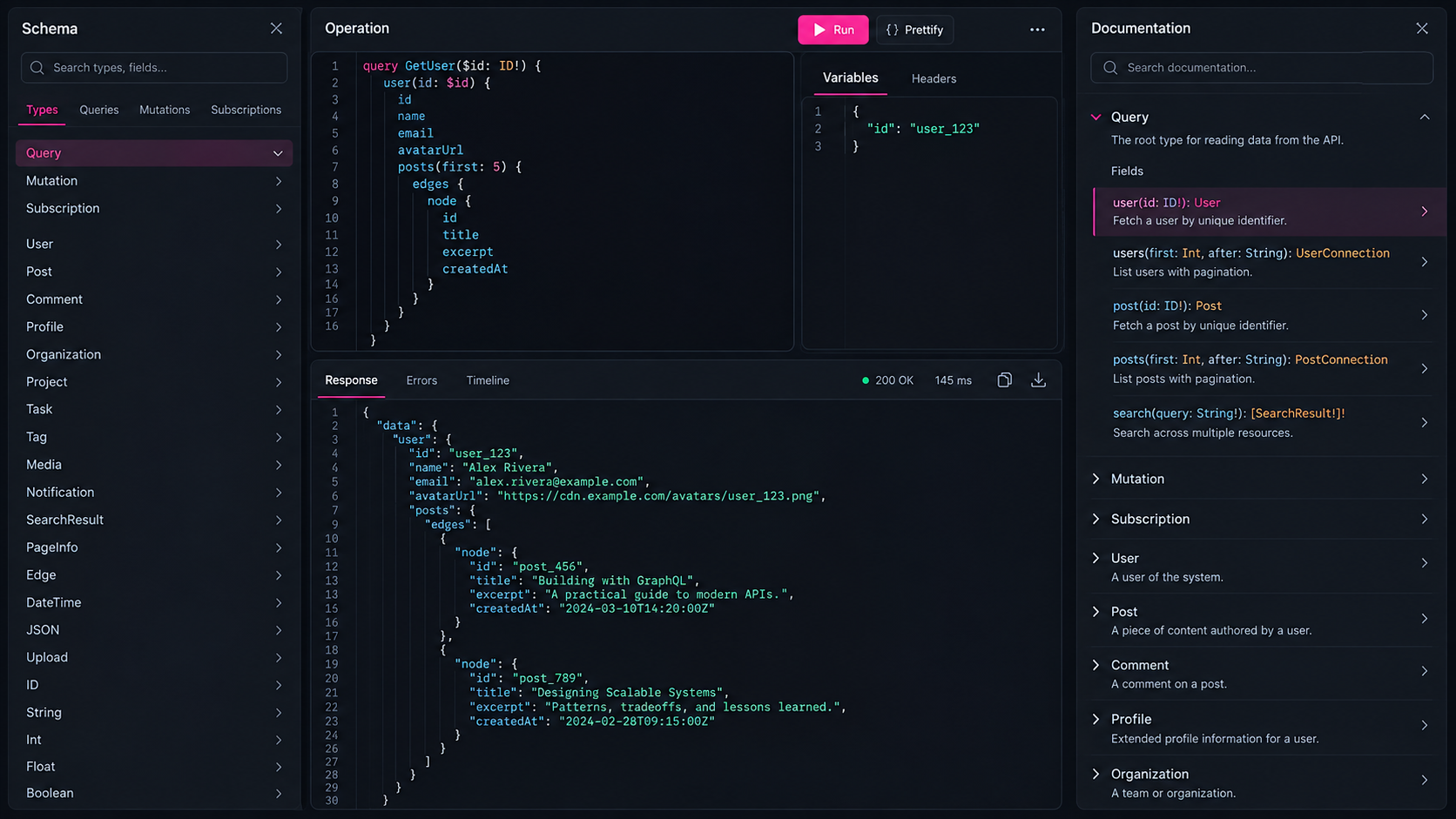Select the Int scalar
Viewport: 1456px width, 819px height.
coord(154,740)
